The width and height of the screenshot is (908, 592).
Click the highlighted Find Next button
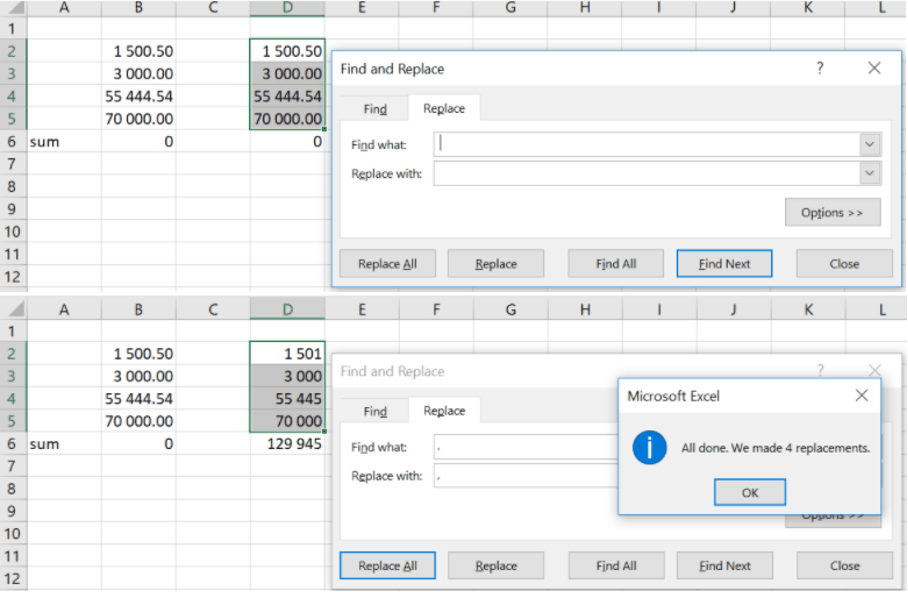pyautogui.click(x=724, y=264)
